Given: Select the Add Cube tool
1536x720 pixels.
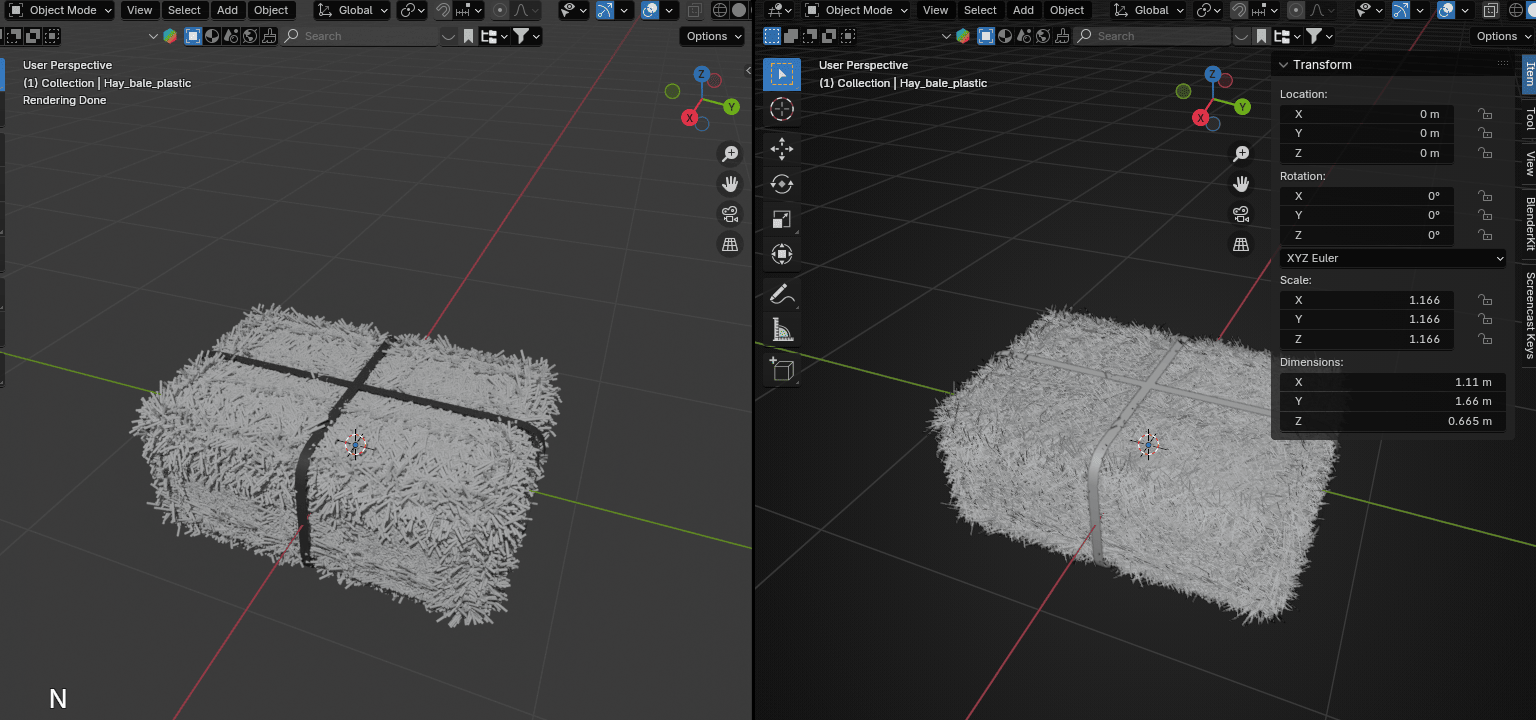Looking at the screenshot, I should coord(782,369).
